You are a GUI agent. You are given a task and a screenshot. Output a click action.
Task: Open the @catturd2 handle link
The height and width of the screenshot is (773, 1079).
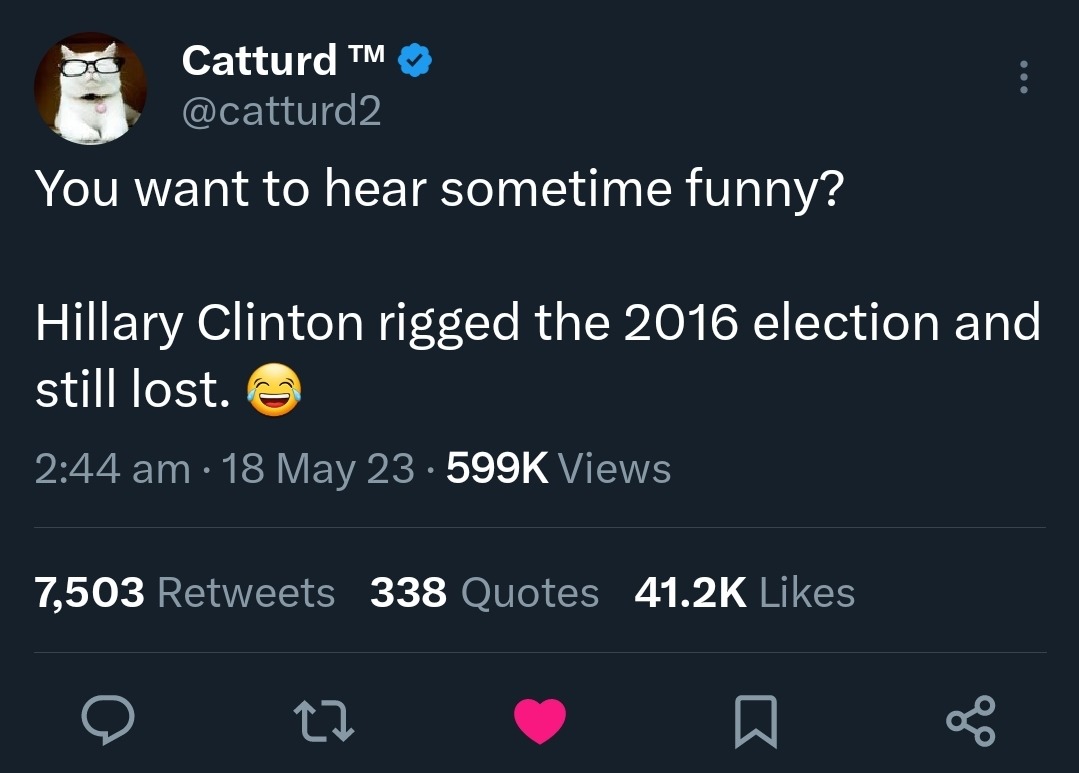click(x=281, y=111)
